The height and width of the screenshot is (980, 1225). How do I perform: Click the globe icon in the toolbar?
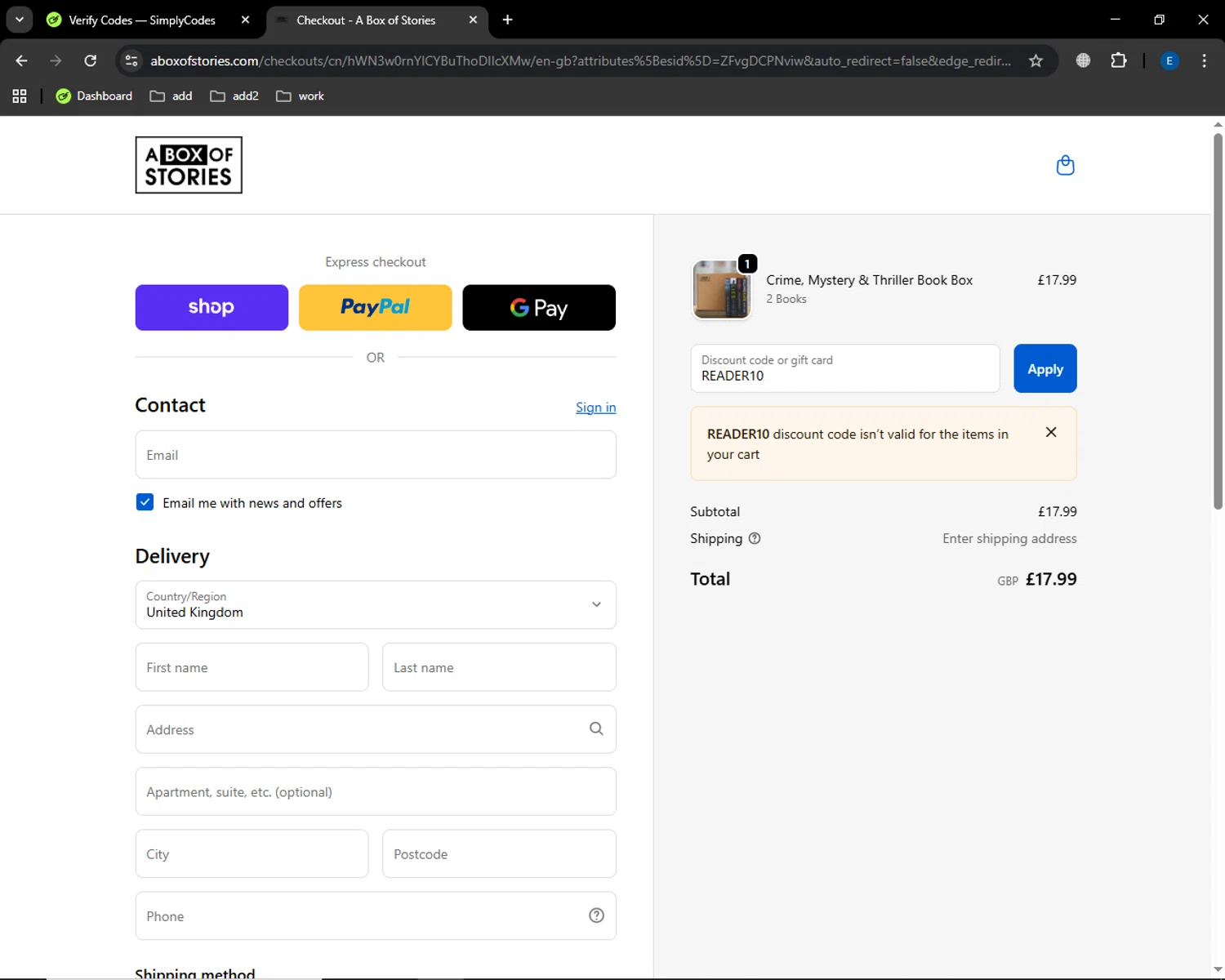[1083, 60]
